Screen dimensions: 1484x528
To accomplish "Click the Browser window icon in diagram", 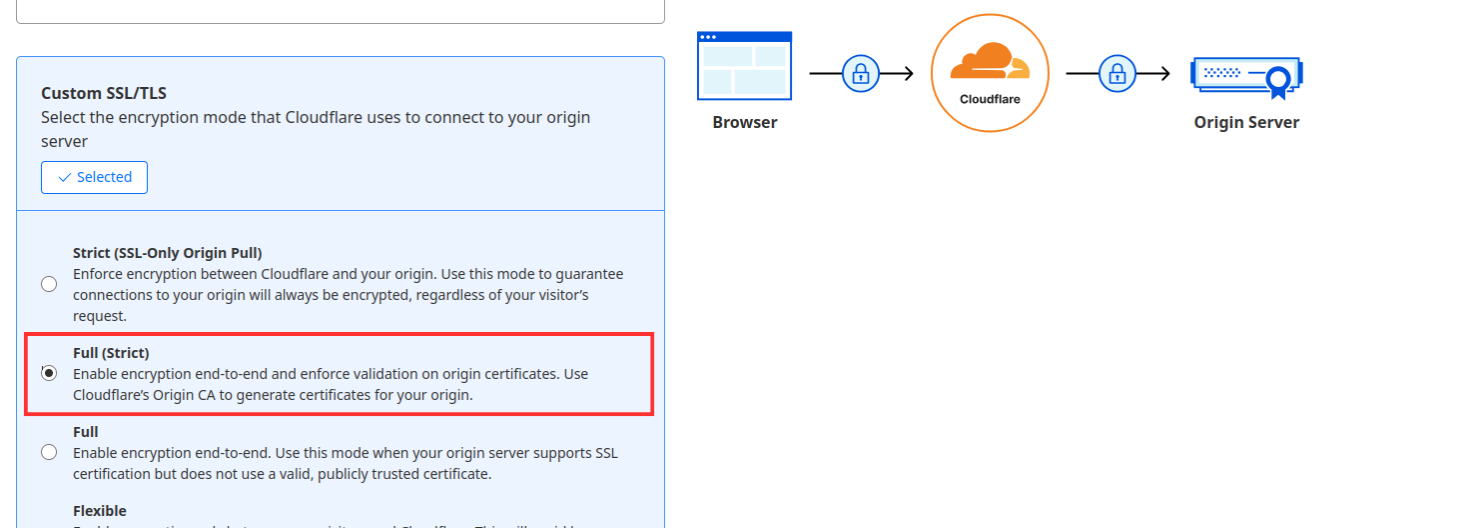I will pyautogui.click(x=744, y=66).
